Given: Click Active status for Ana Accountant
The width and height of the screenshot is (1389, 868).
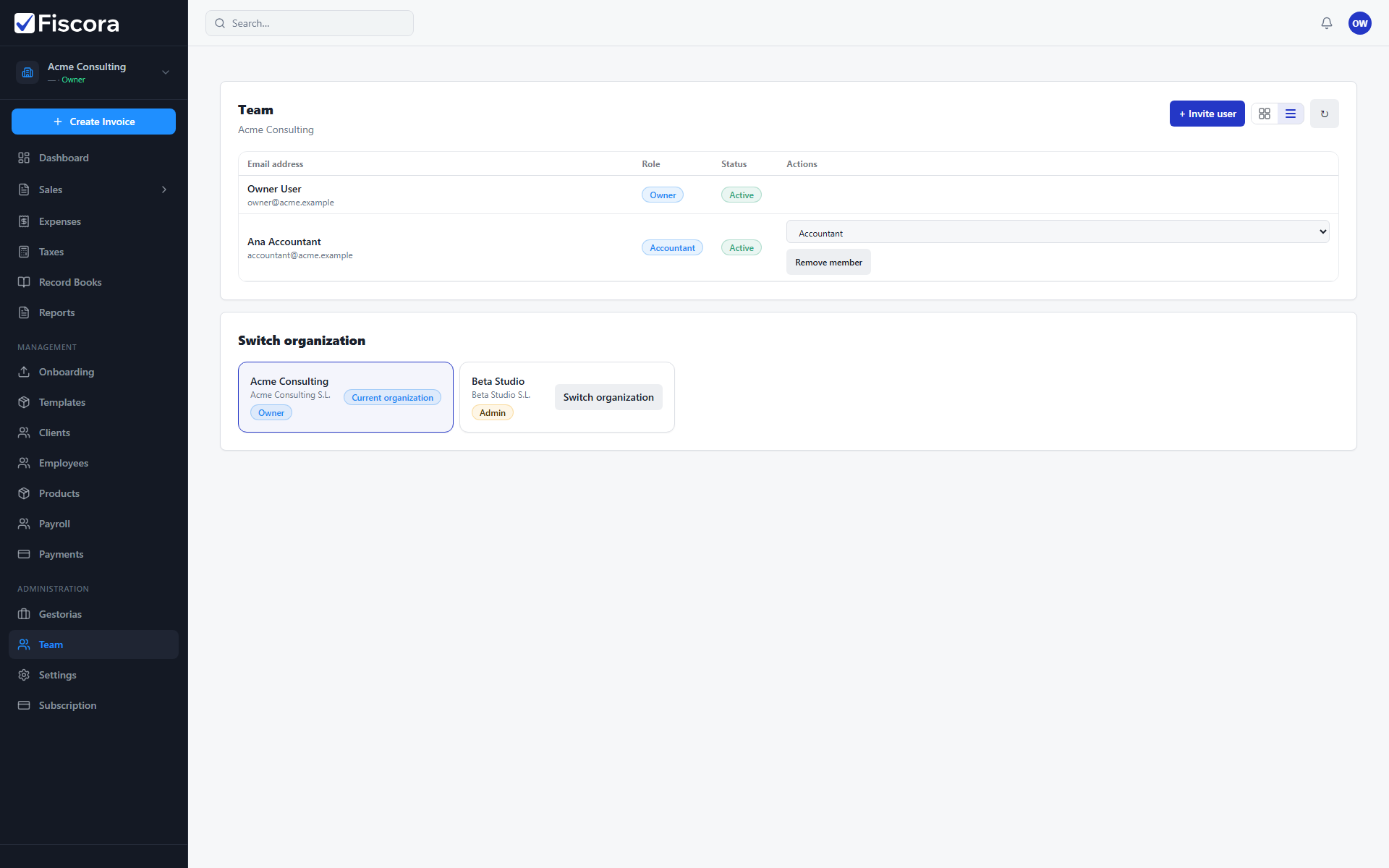Looking at the screenshot, I should [742, 247].
